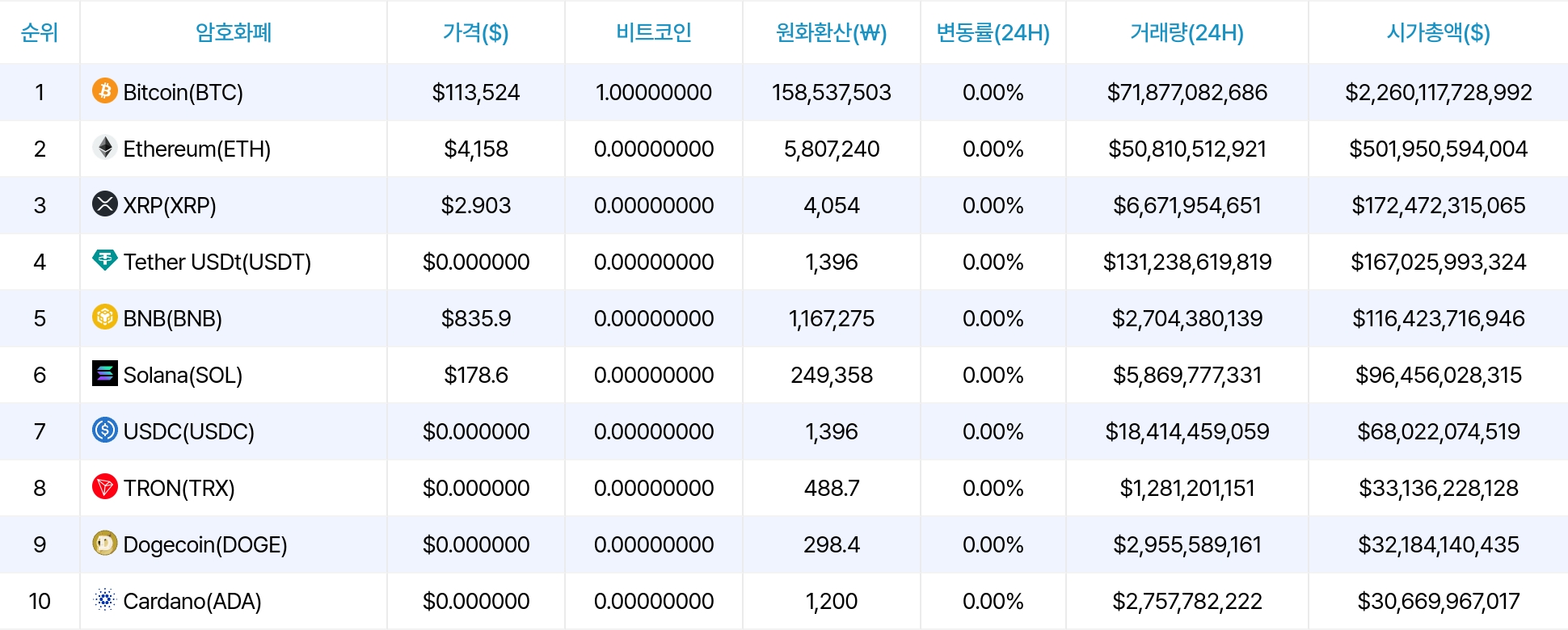The image size is (1568, 630).
Task: Open the Cardano(ADA) name link
Action: 192,601
